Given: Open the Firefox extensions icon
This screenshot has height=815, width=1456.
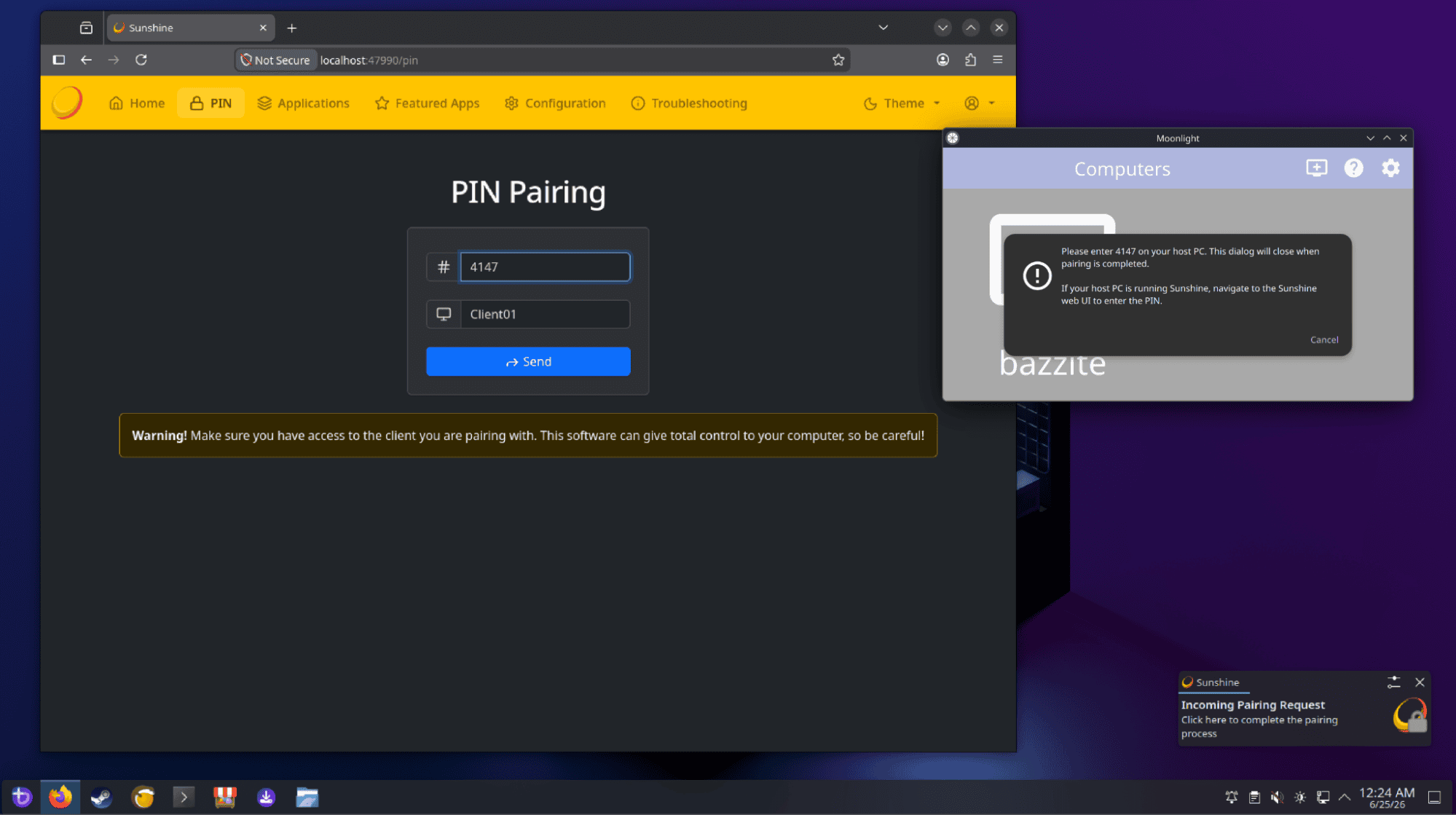Looking at the screenshot, I should pos(970,60).
